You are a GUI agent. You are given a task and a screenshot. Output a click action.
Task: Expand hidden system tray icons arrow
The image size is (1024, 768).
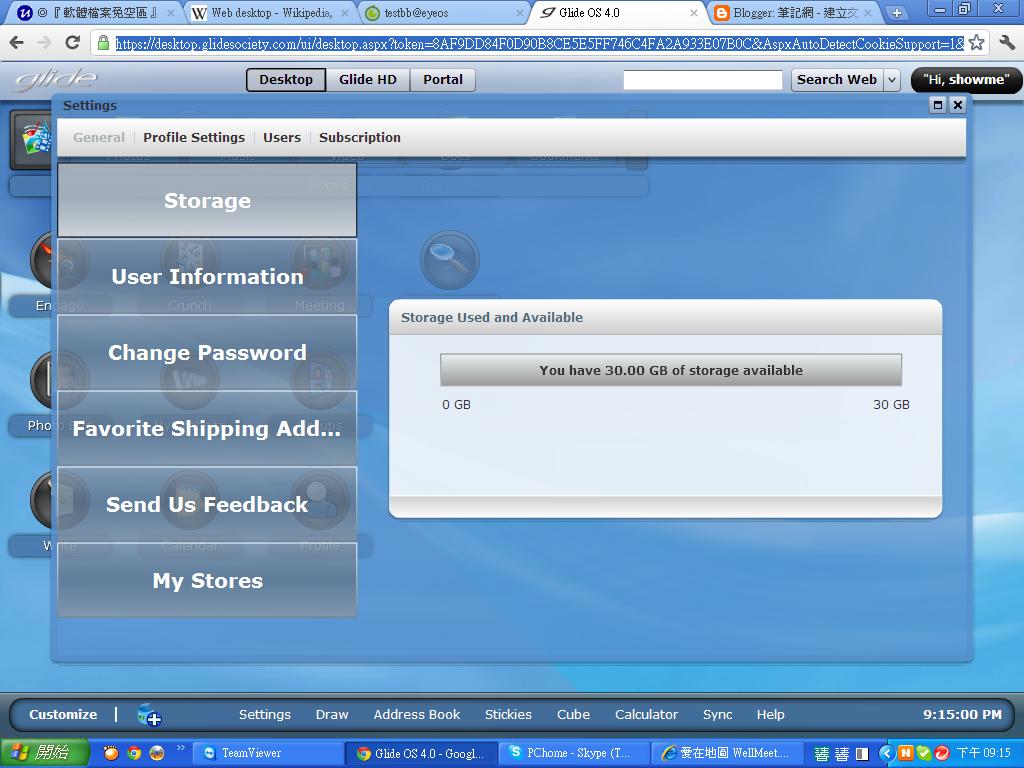click(x=886, y=753)
